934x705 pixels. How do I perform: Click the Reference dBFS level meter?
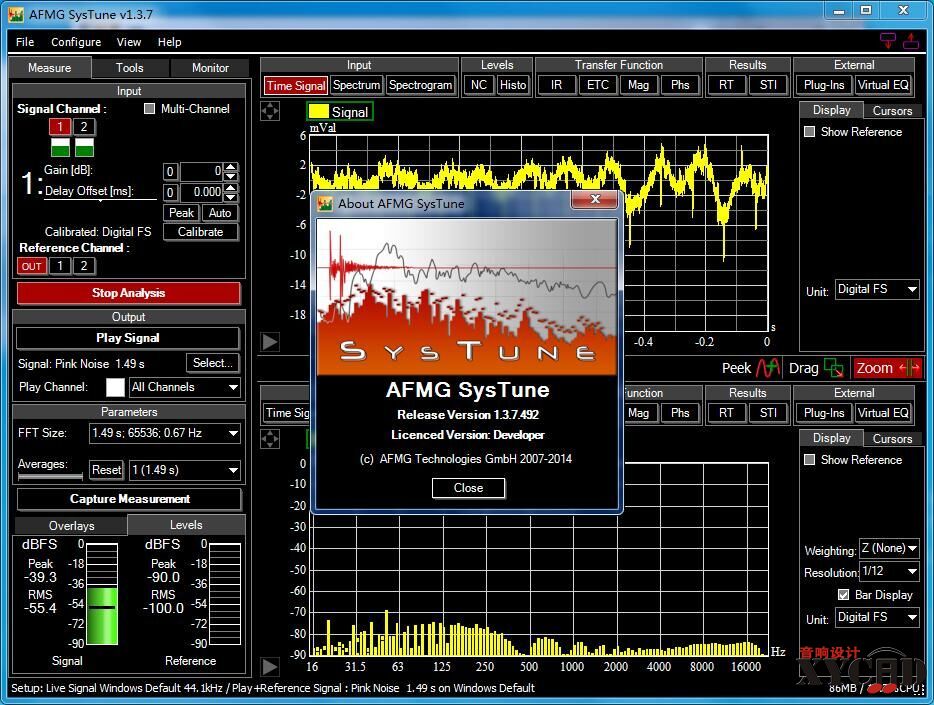coord(225,594)
